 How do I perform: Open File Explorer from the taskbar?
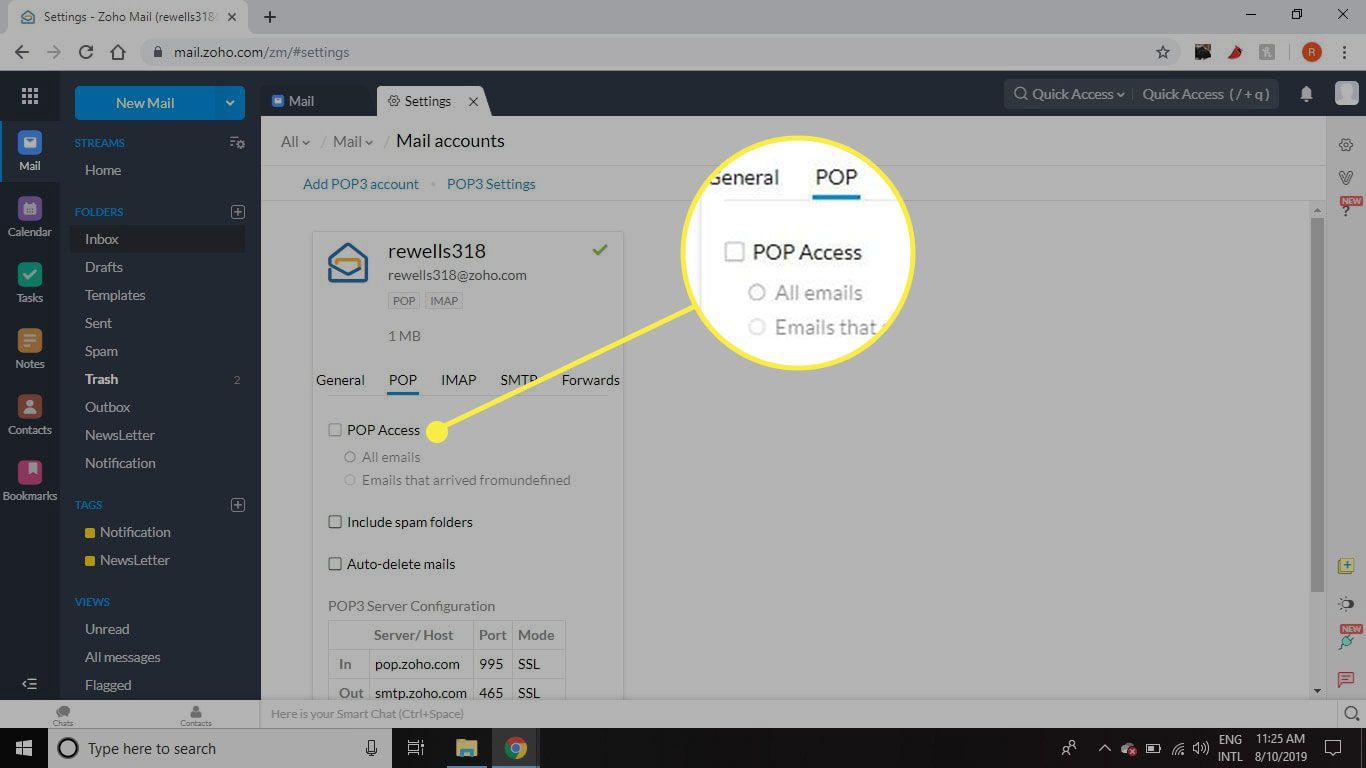pyautogui.click(x=466, y=748)
